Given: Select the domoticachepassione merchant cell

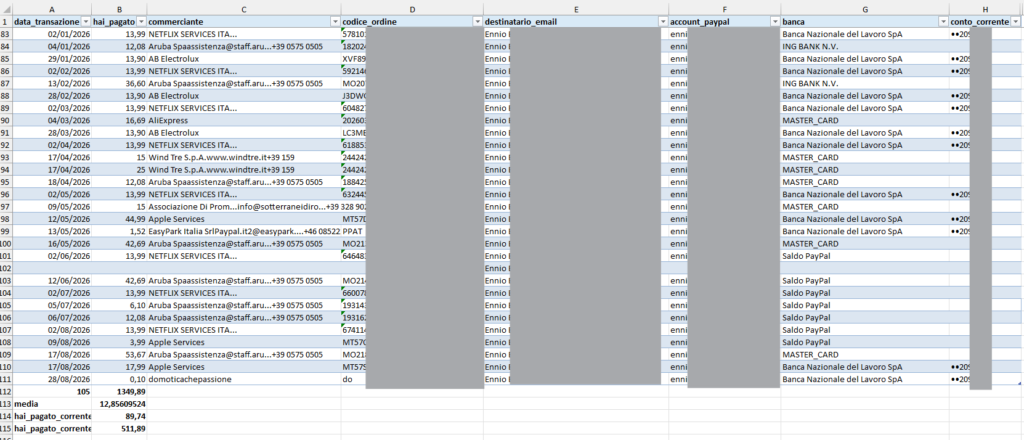Looking at the screenshot, I should [244, 379].
